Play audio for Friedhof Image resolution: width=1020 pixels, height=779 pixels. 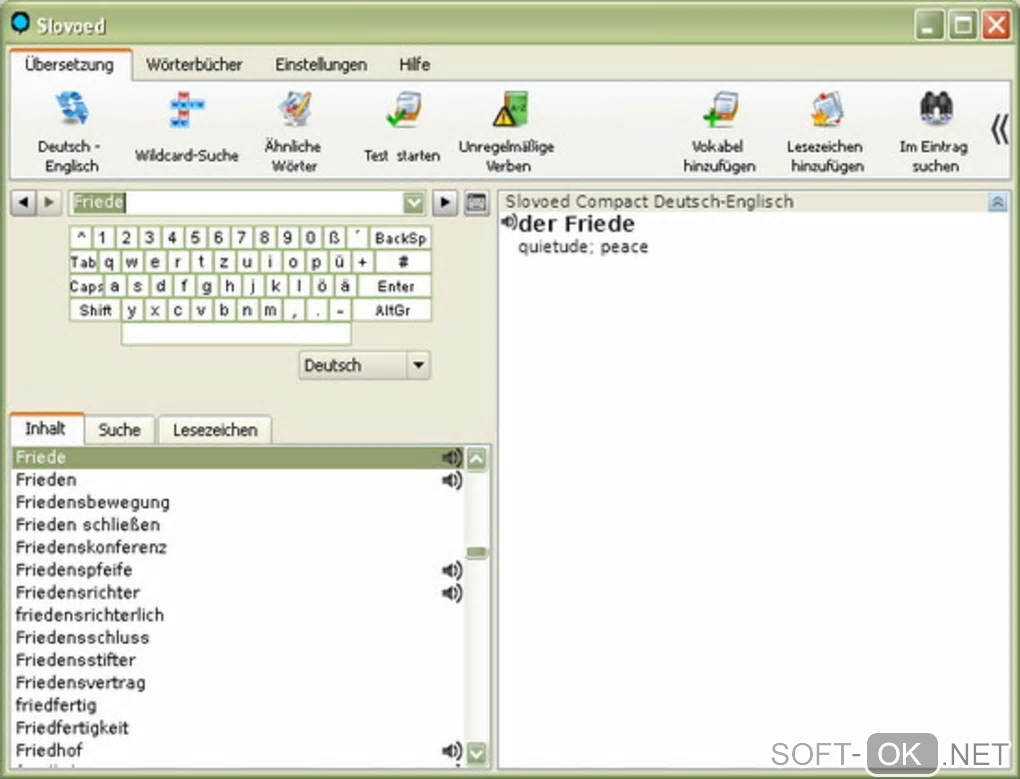(451, 750)
